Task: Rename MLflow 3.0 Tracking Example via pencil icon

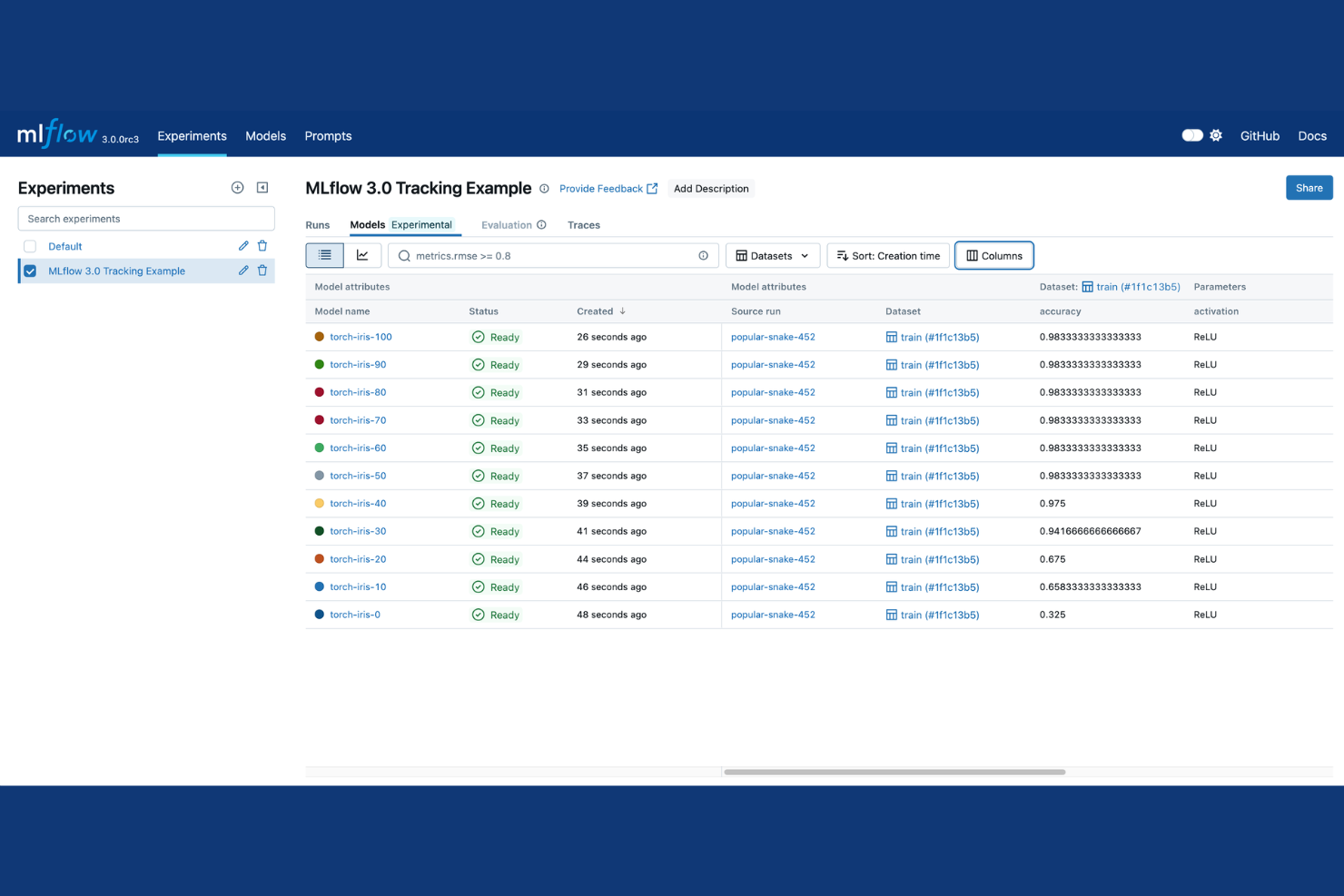Action: click(243, 271)
